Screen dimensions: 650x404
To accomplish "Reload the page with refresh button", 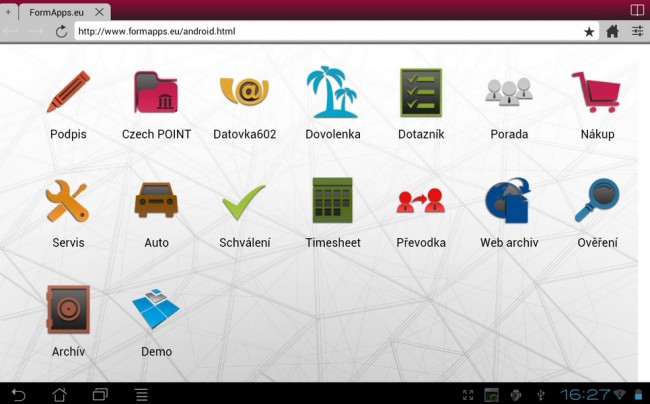I will point(61,31).
